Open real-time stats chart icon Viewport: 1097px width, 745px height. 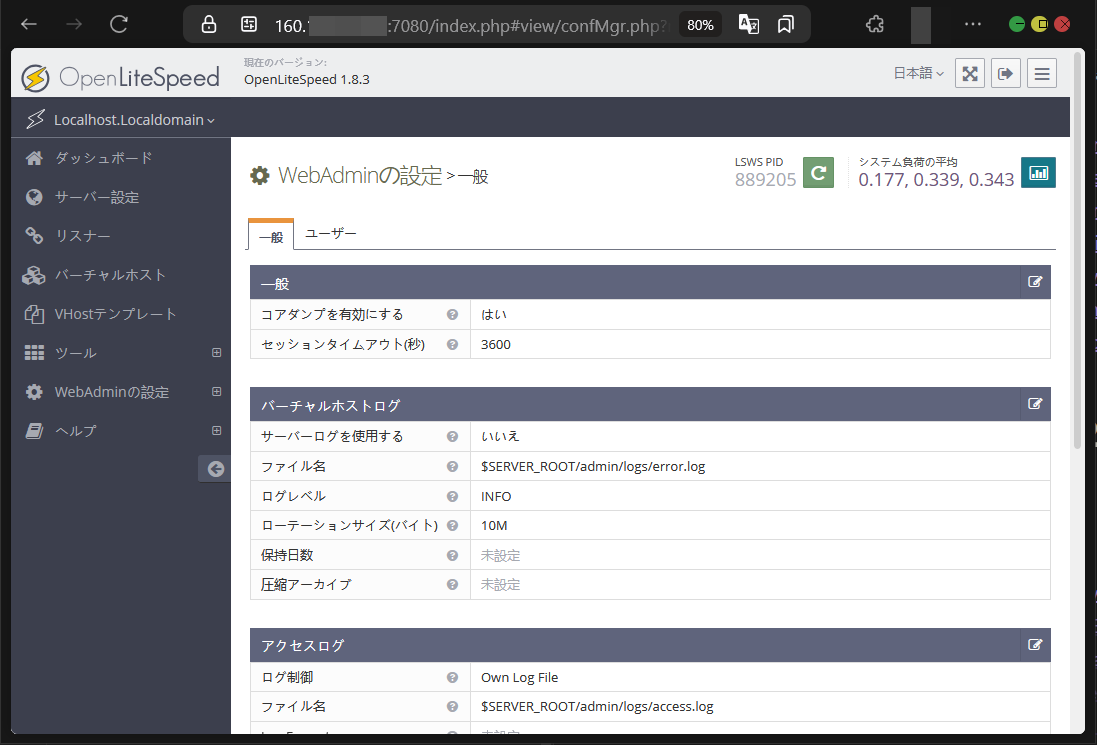point(1038,172)
